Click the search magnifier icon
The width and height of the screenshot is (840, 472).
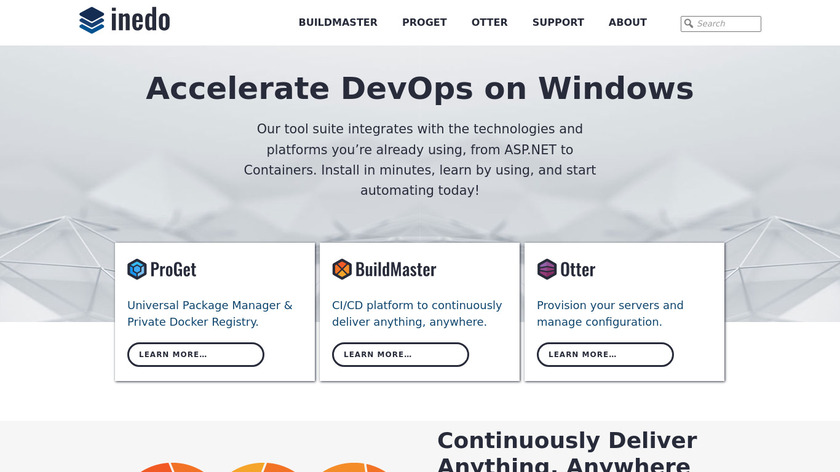point(688,24)
